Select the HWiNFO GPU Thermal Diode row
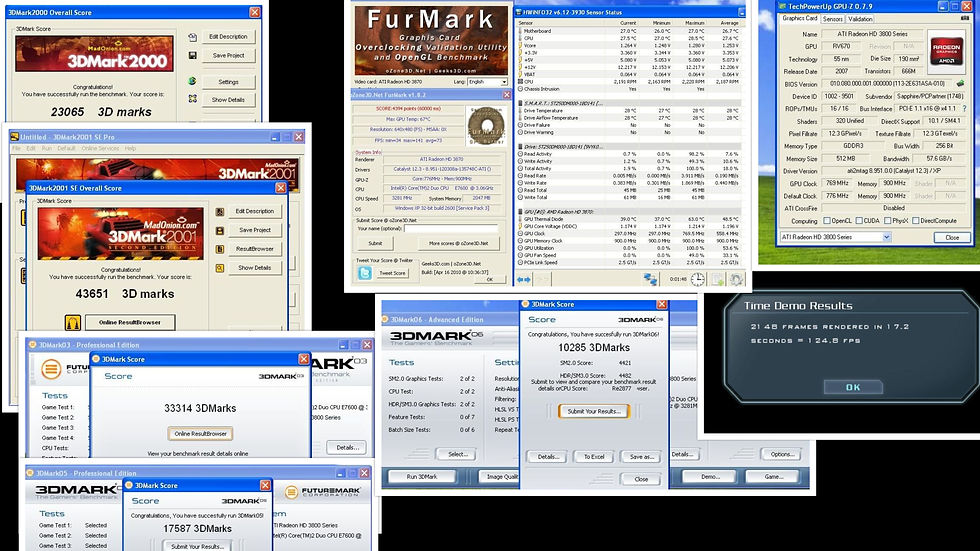The height and width of the screenshot is (551, 980). click(629, 219)
